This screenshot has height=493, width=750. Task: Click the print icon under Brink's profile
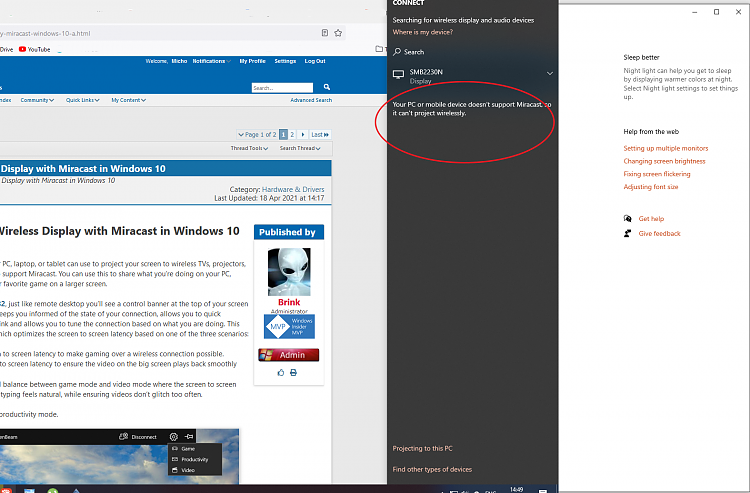pyautogui.click(x=293, y=372)
